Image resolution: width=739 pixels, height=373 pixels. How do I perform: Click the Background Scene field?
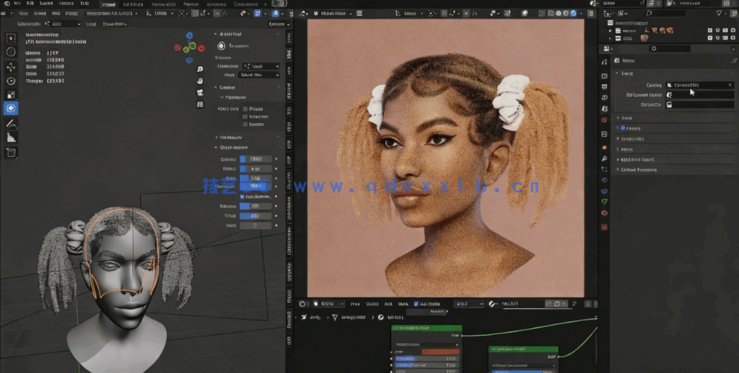pos(699,95)
